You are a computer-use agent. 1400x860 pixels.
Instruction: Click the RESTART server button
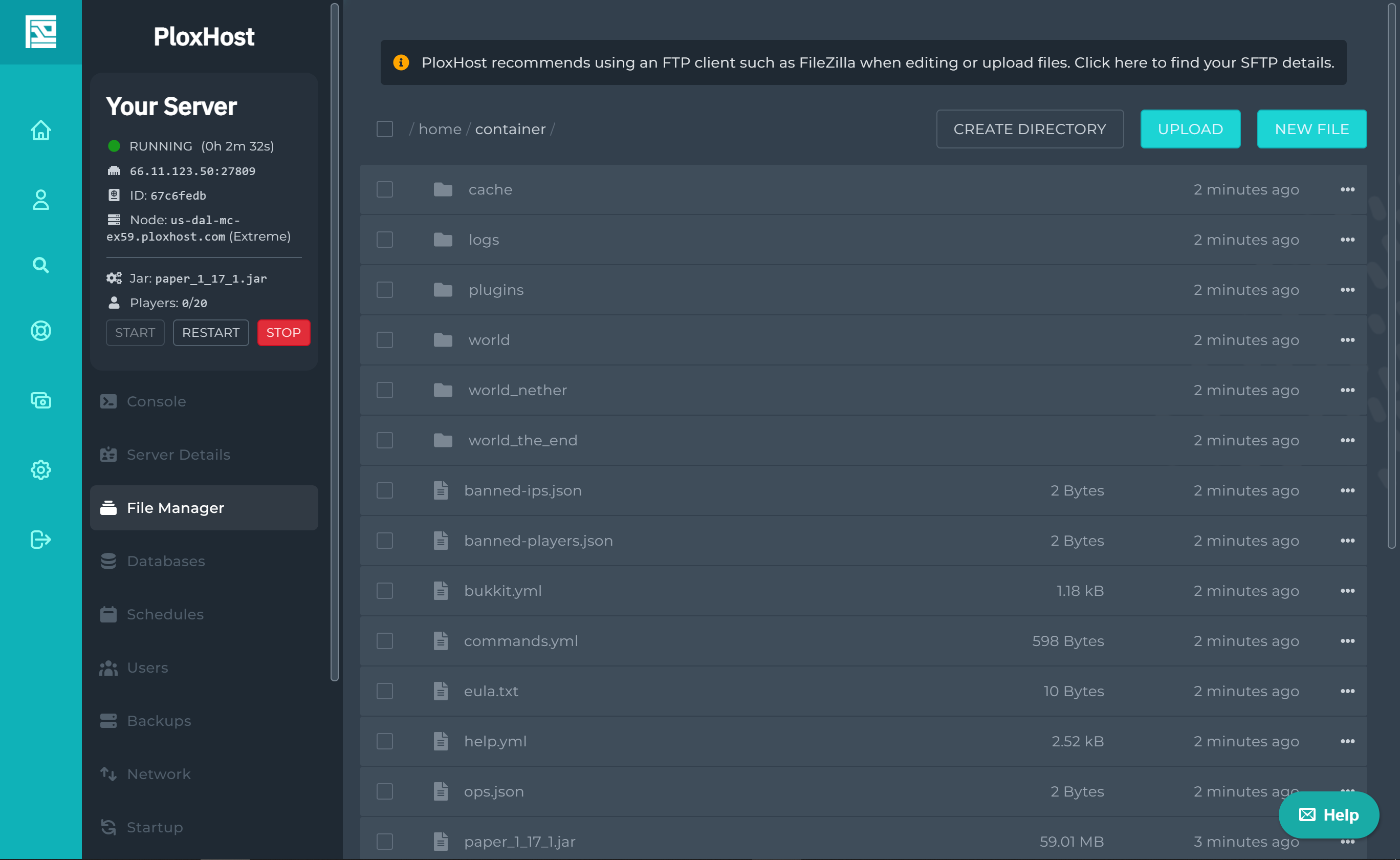(211, 333)
